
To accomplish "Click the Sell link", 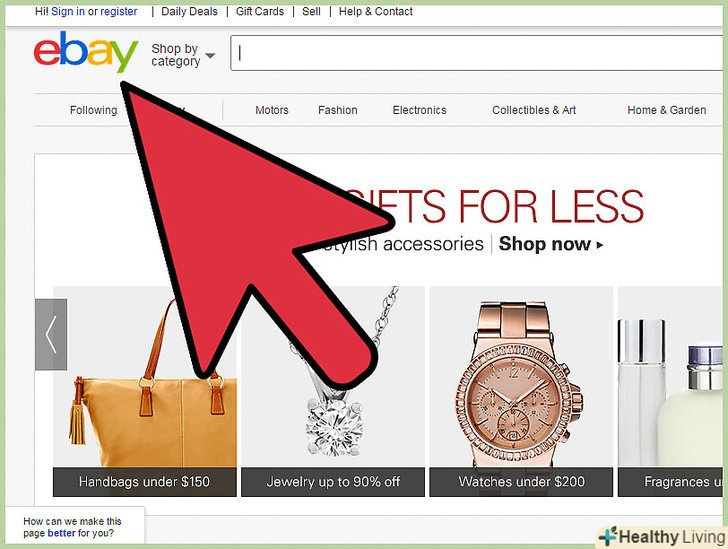I will [312, 12].
